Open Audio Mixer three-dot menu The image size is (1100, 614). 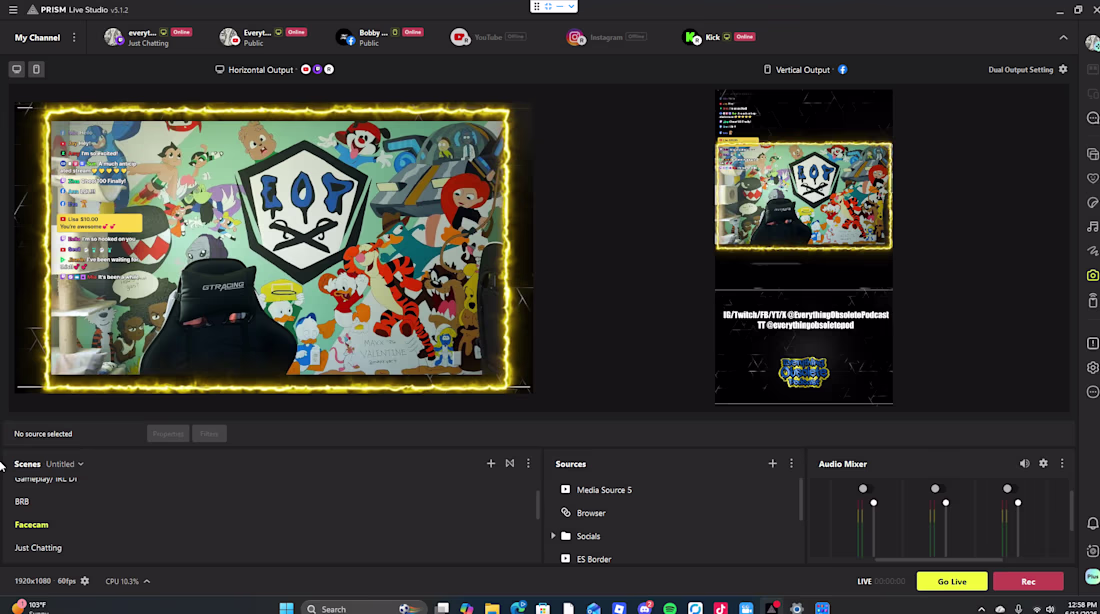[1062, 464]
